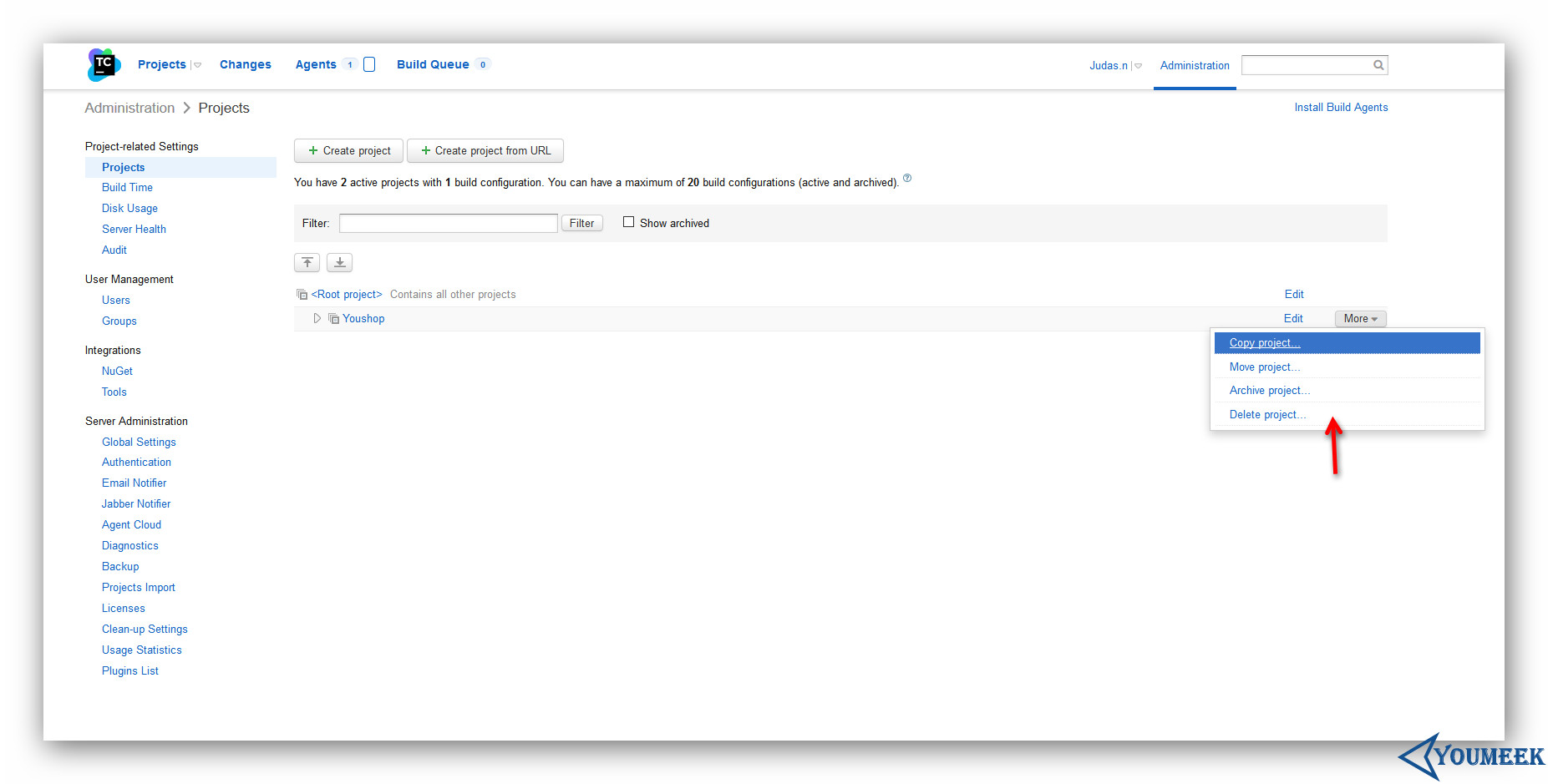The height and width of the screenshot is (784, 1548).
Task: Open Jabber Notifier settings
Action: [x=136, y=503]
